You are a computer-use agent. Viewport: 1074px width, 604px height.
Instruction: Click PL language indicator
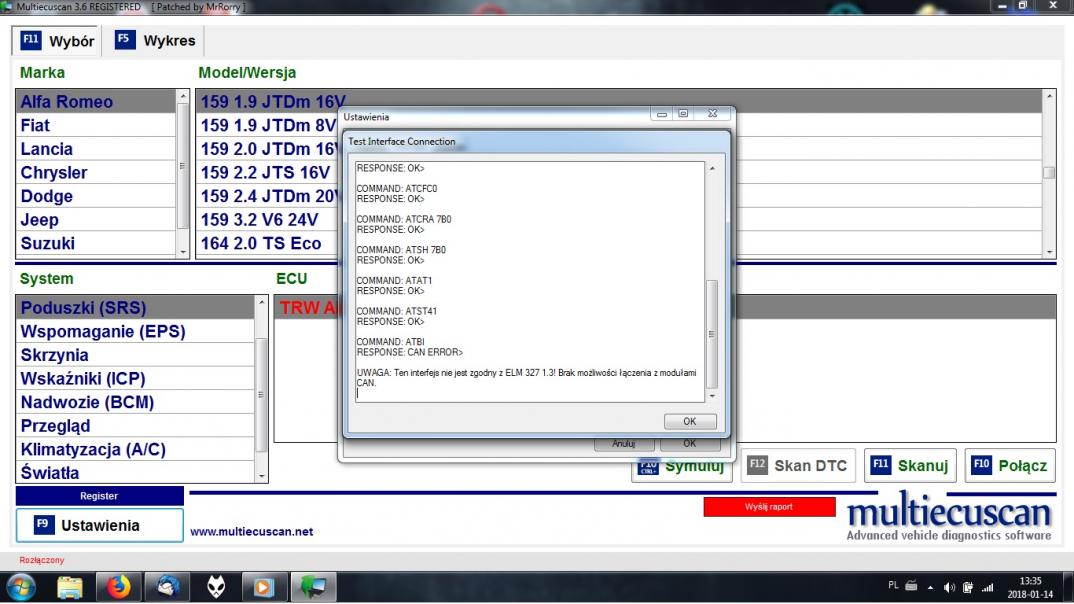point(893,586)
